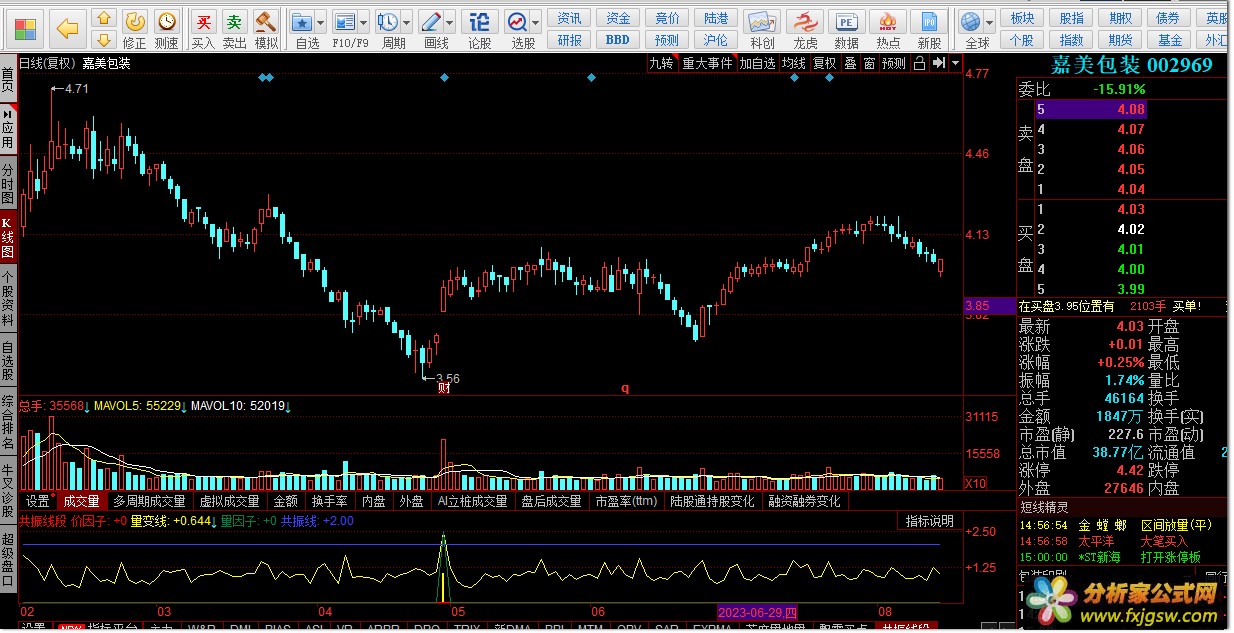Click the 财 financial marker below the chart
This screenshot has width=1234, height=633.
tap(445, 388)
